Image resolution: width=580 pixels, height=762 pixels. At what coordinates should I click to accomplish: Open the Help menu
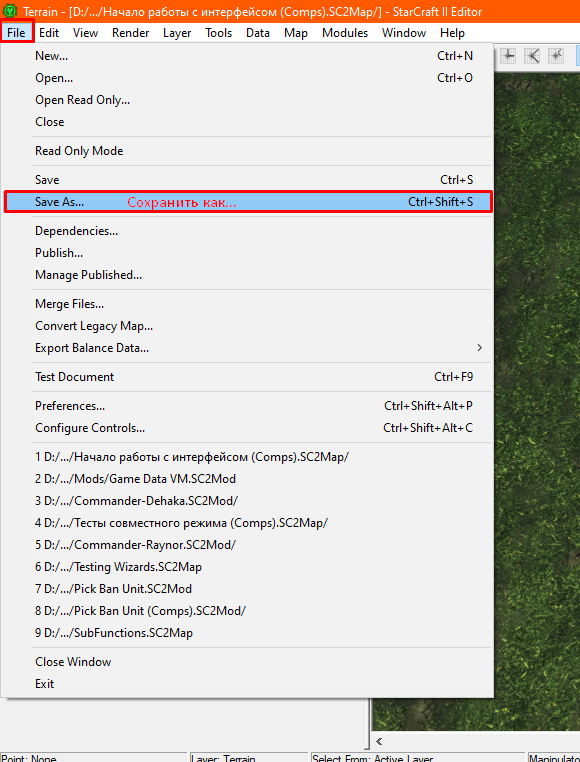(x=452, y=33)
